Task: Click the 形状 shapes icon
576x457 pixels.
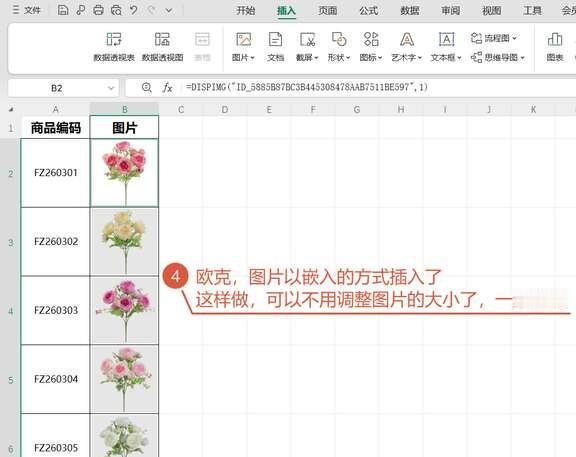Action: (x=339, y=39)
